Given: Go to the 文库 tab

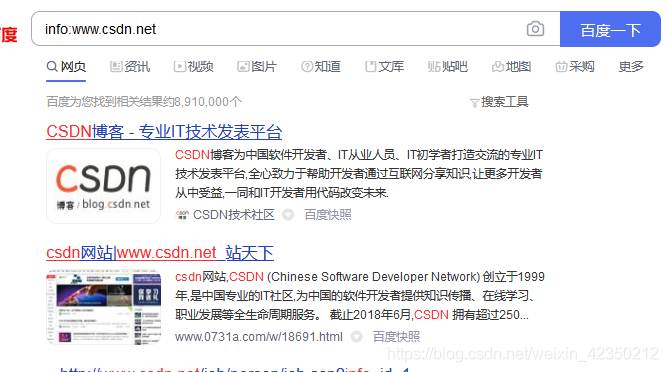Looking at the screenshot, I should [x=384, y=67].
